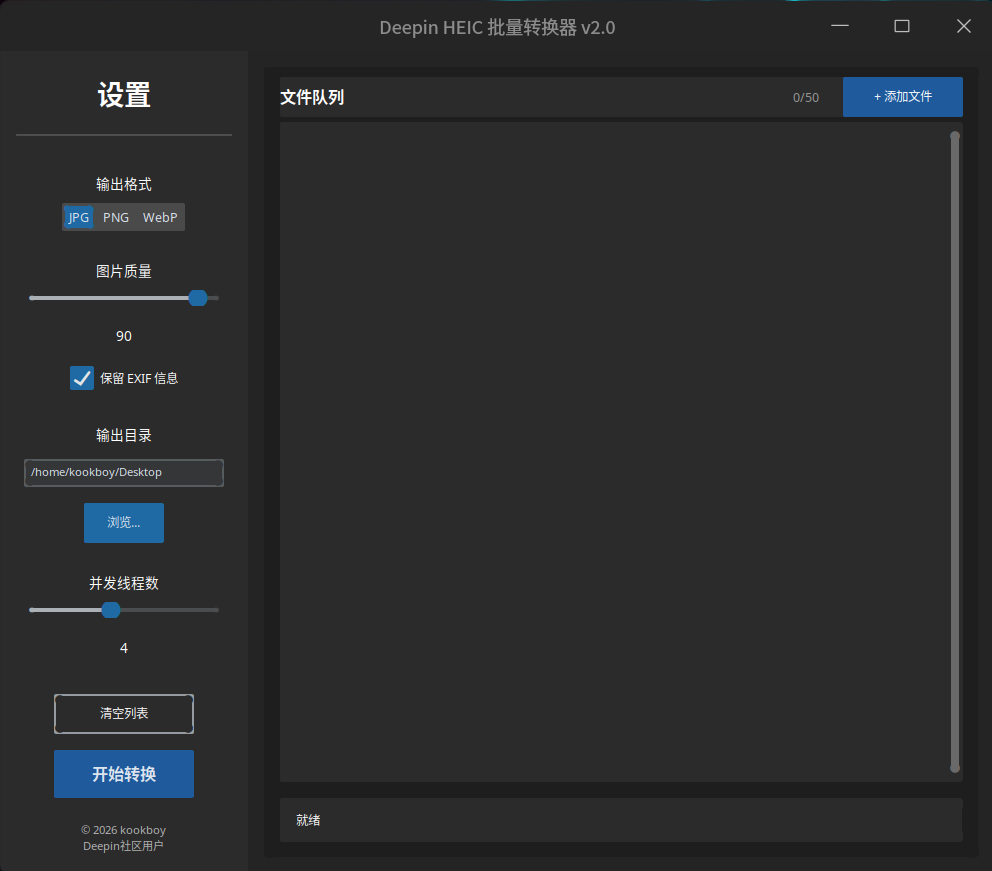The width and height of the screenshot is (992, 871).
Task: Select JPG output format
Action: click(x=78, y=217)
